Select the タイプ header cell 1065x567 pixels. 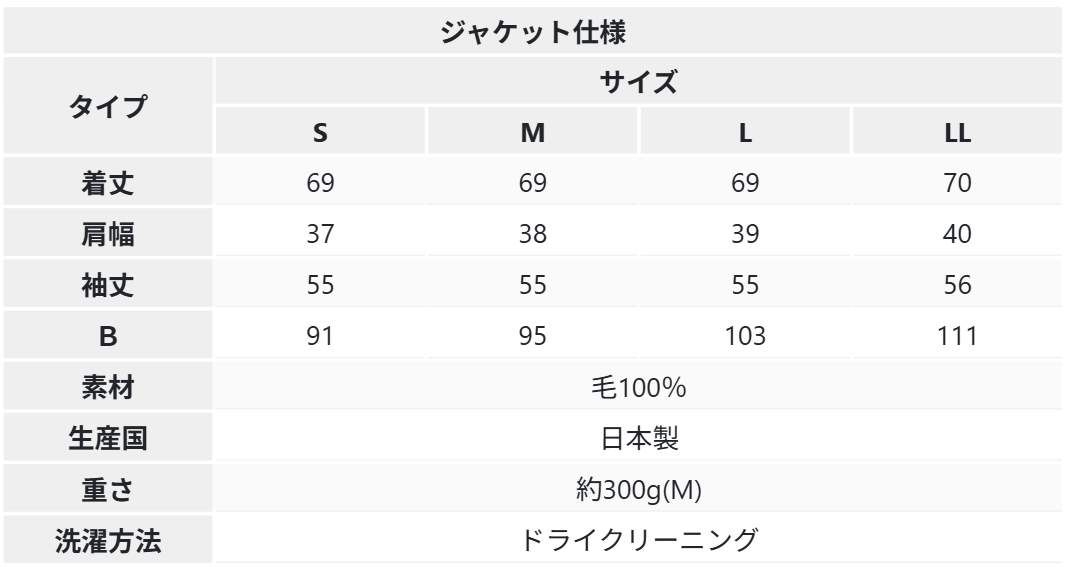[x=108, y=107]
